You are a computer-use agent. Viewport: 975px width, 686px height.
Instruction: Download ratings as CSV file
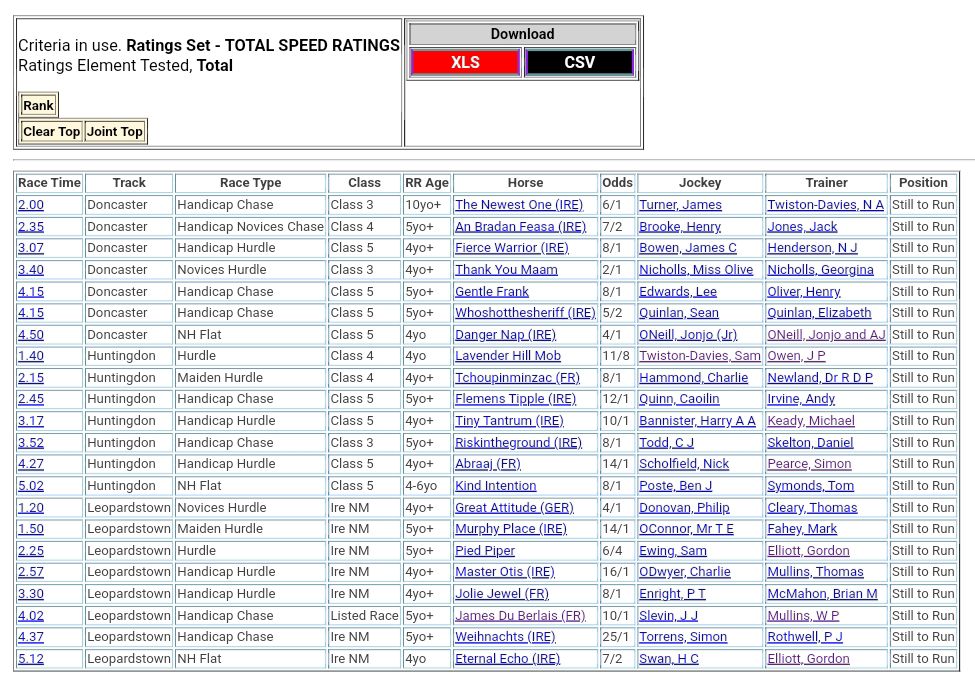click(x=579, y=63)
